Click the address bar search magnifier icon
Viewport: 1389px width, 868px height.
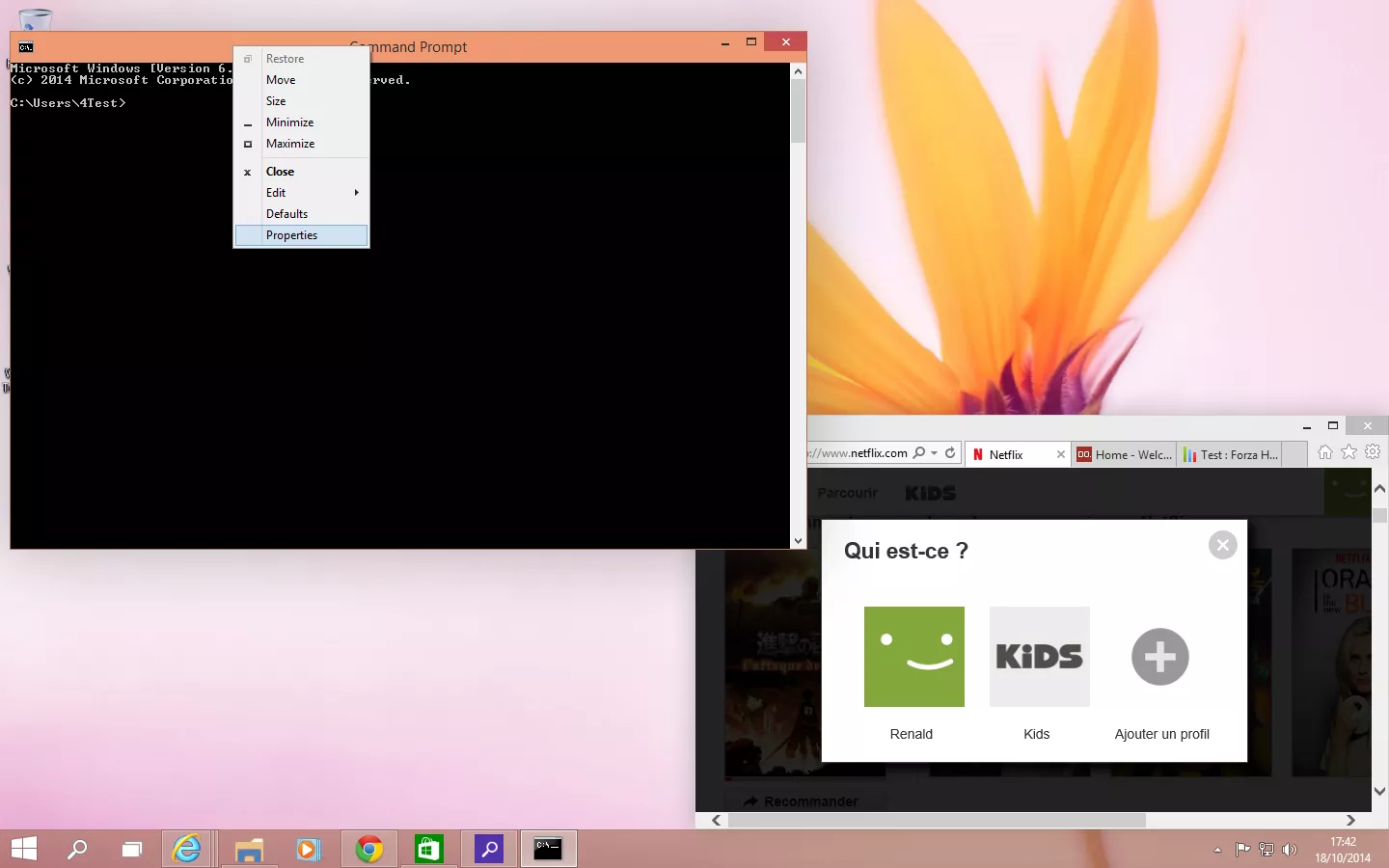tap(919, 453)
